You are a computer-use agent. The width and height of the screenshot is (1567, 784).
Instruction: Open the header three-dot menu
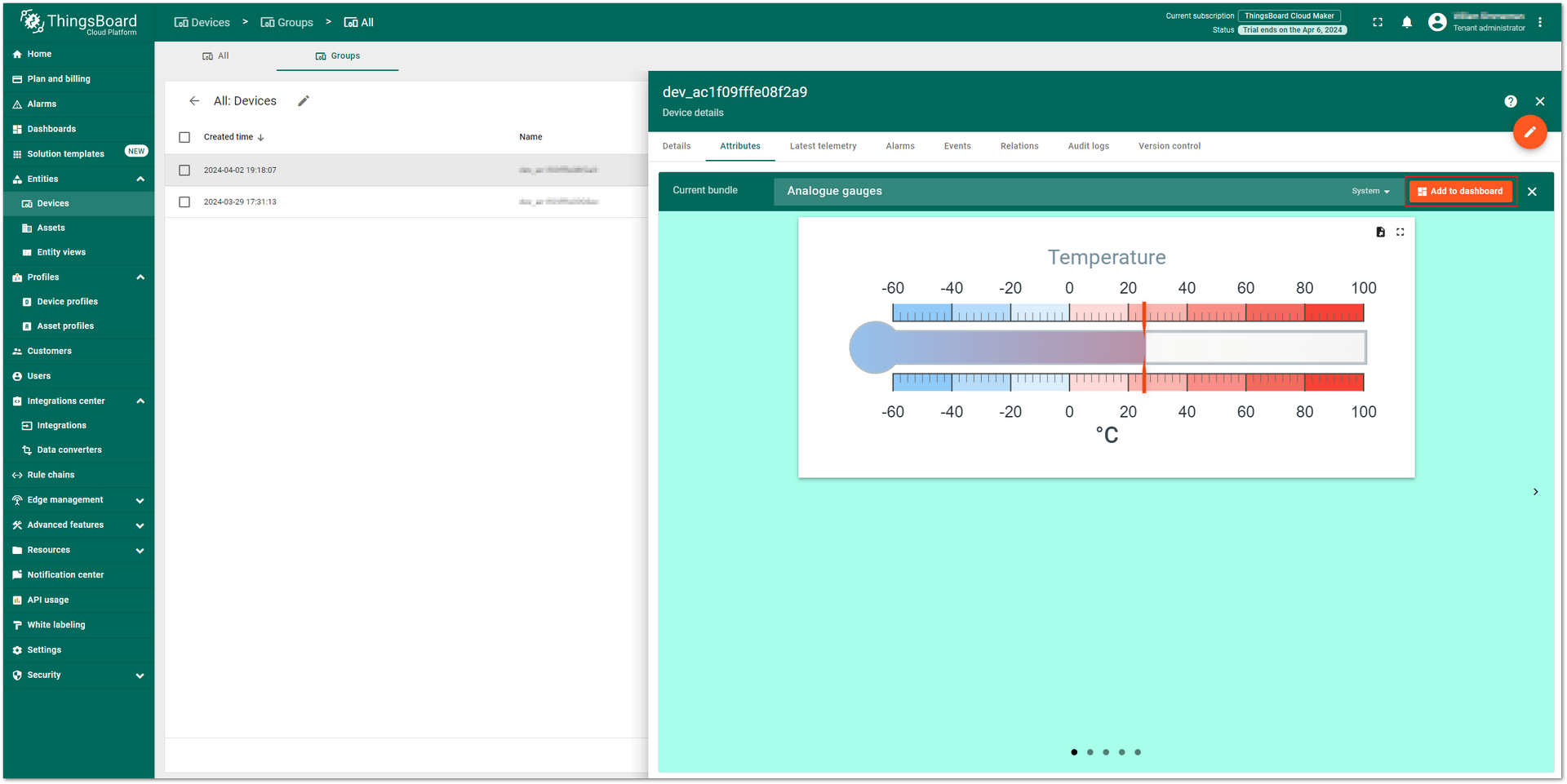[1540, 22]
